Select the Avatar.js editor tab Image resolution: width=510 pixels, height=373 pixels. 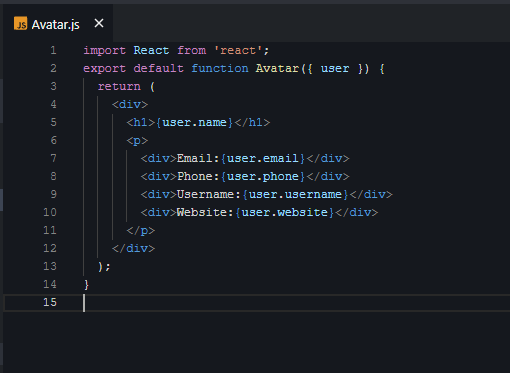pos(58,24)
